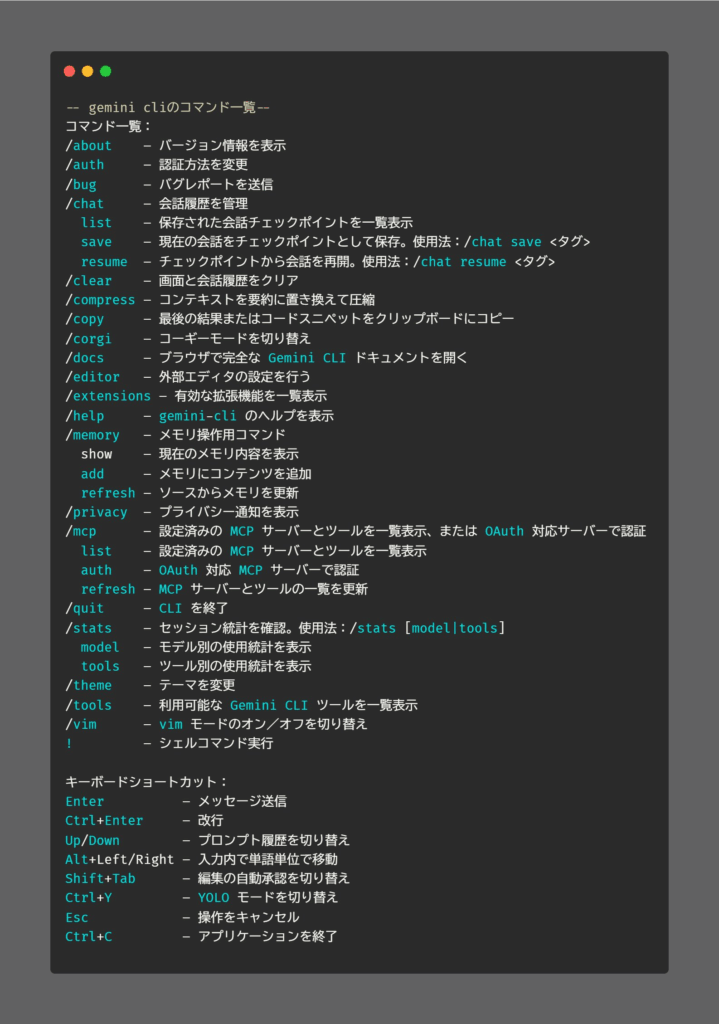The width and height of the screenshot is (719, 1024).
Task: Click the /compress command text
Action: pyautogui.click(x=100, y=300)
